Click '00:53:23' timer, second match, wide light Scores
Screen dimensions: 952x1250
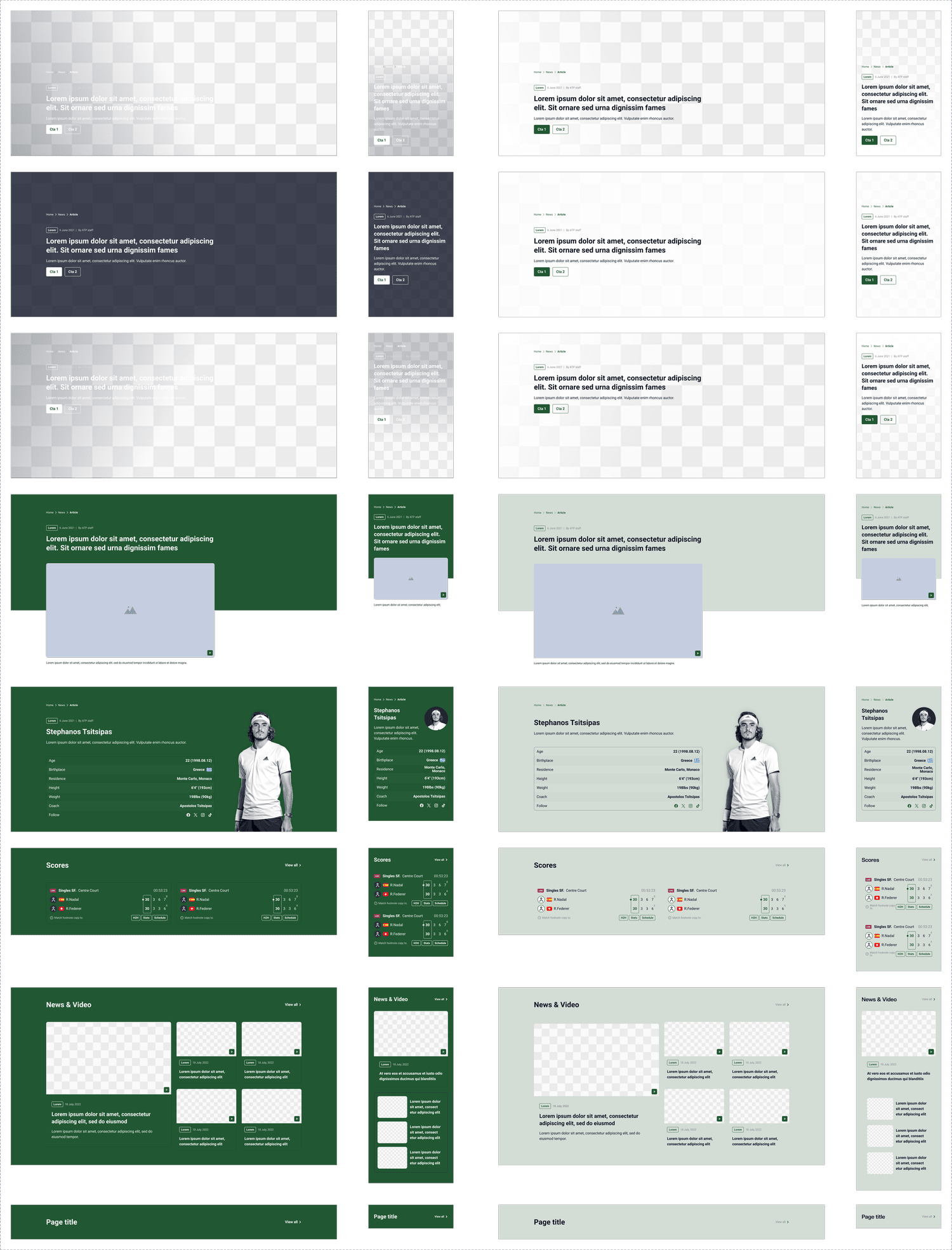click(x=779, y=891)
